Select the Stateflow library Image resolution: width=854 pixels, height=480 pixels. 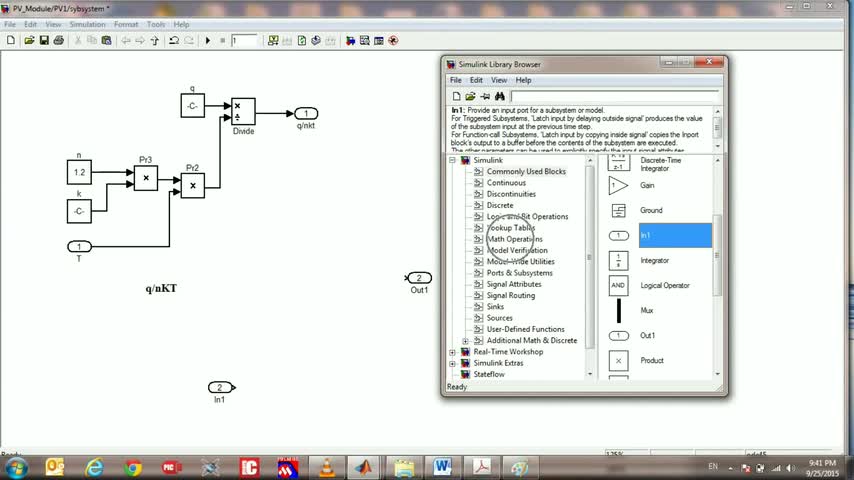click(489, 374)
